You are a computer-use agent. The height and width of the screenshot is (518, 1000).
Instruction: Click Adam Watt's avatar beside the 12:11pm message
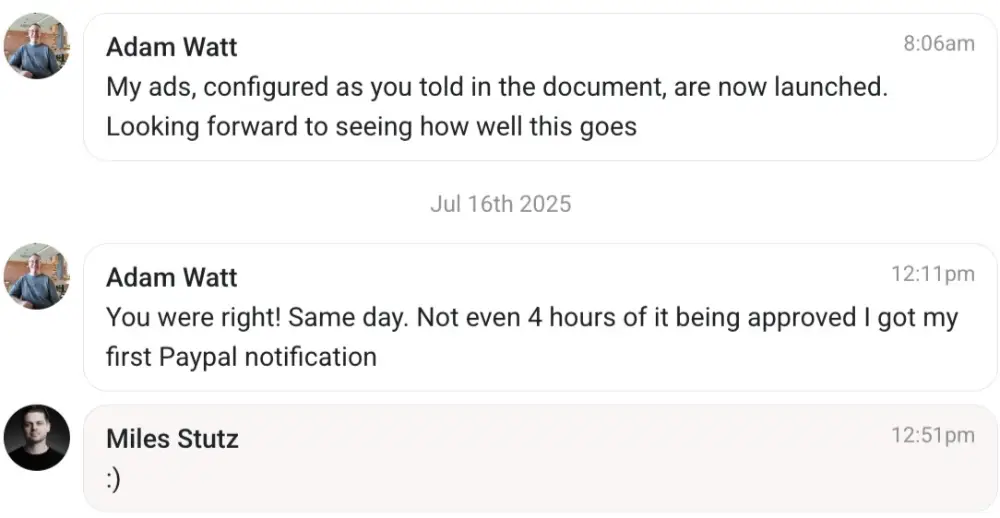point(37,276)
